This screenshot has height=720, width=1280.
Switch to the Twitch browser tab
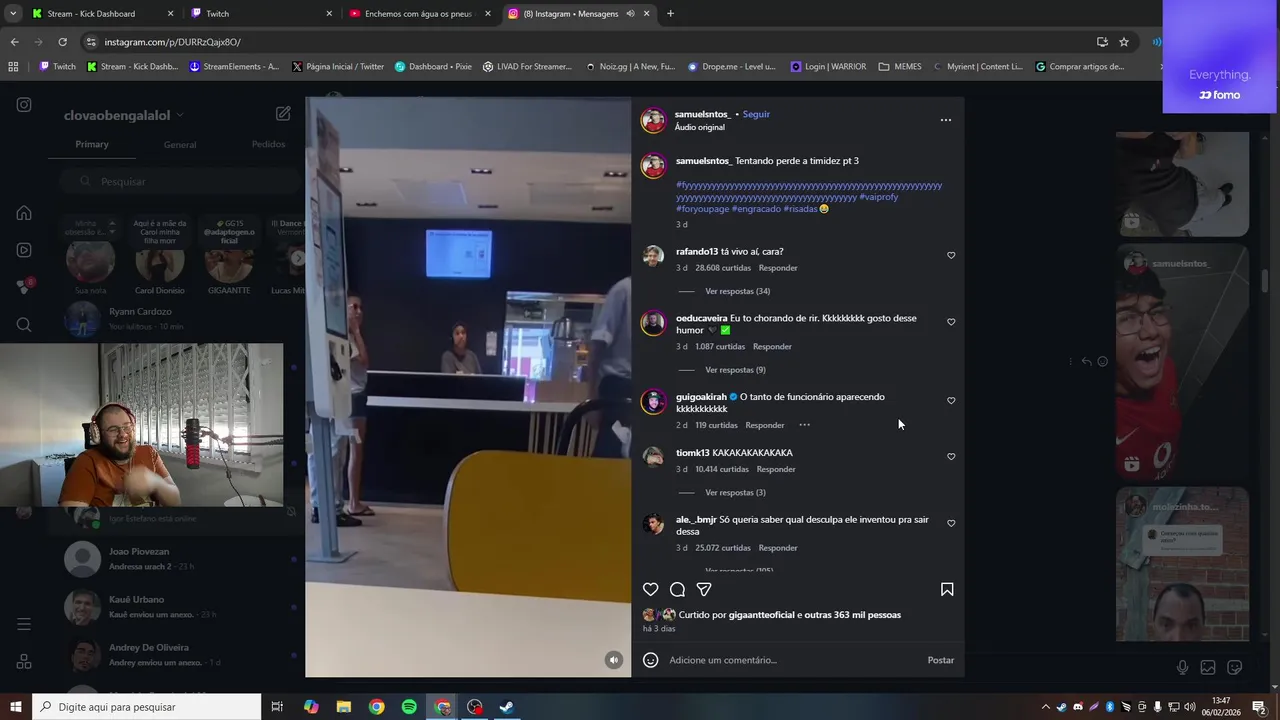pyautogui.click(x=263, y=13)
